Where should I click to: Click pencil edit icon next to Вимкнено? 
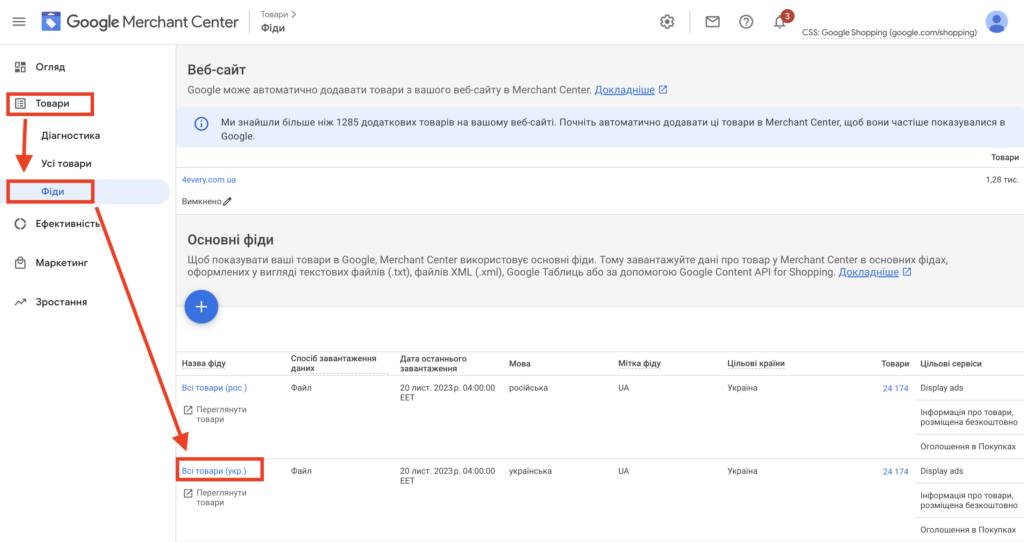point(227,201)
